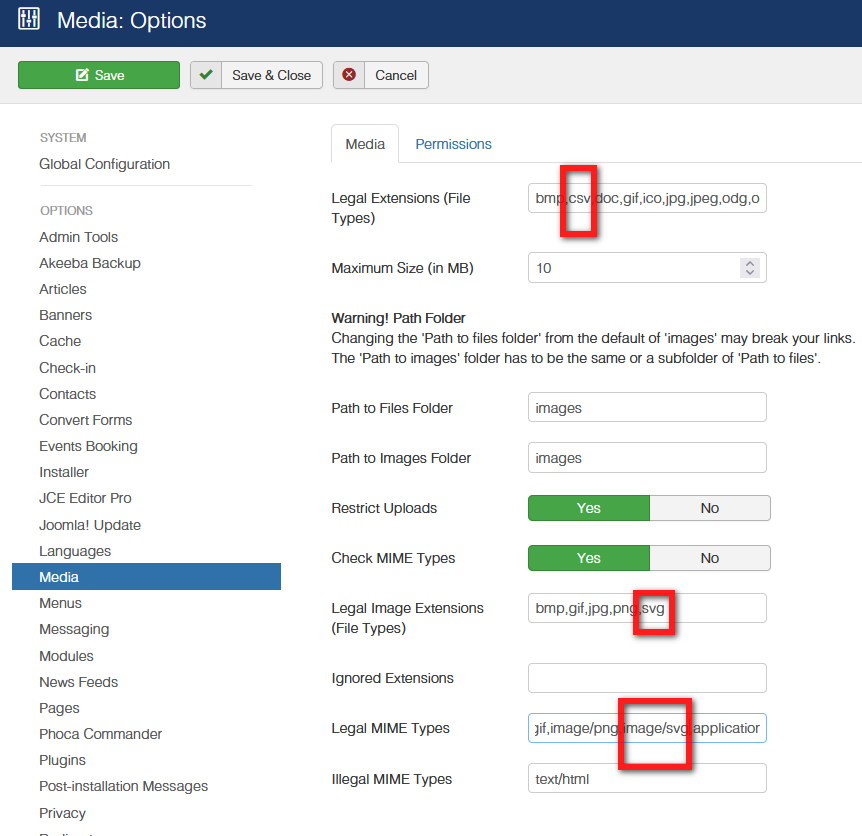
Task: Open Global Configuration in sidebar
Action: [104, 164]
